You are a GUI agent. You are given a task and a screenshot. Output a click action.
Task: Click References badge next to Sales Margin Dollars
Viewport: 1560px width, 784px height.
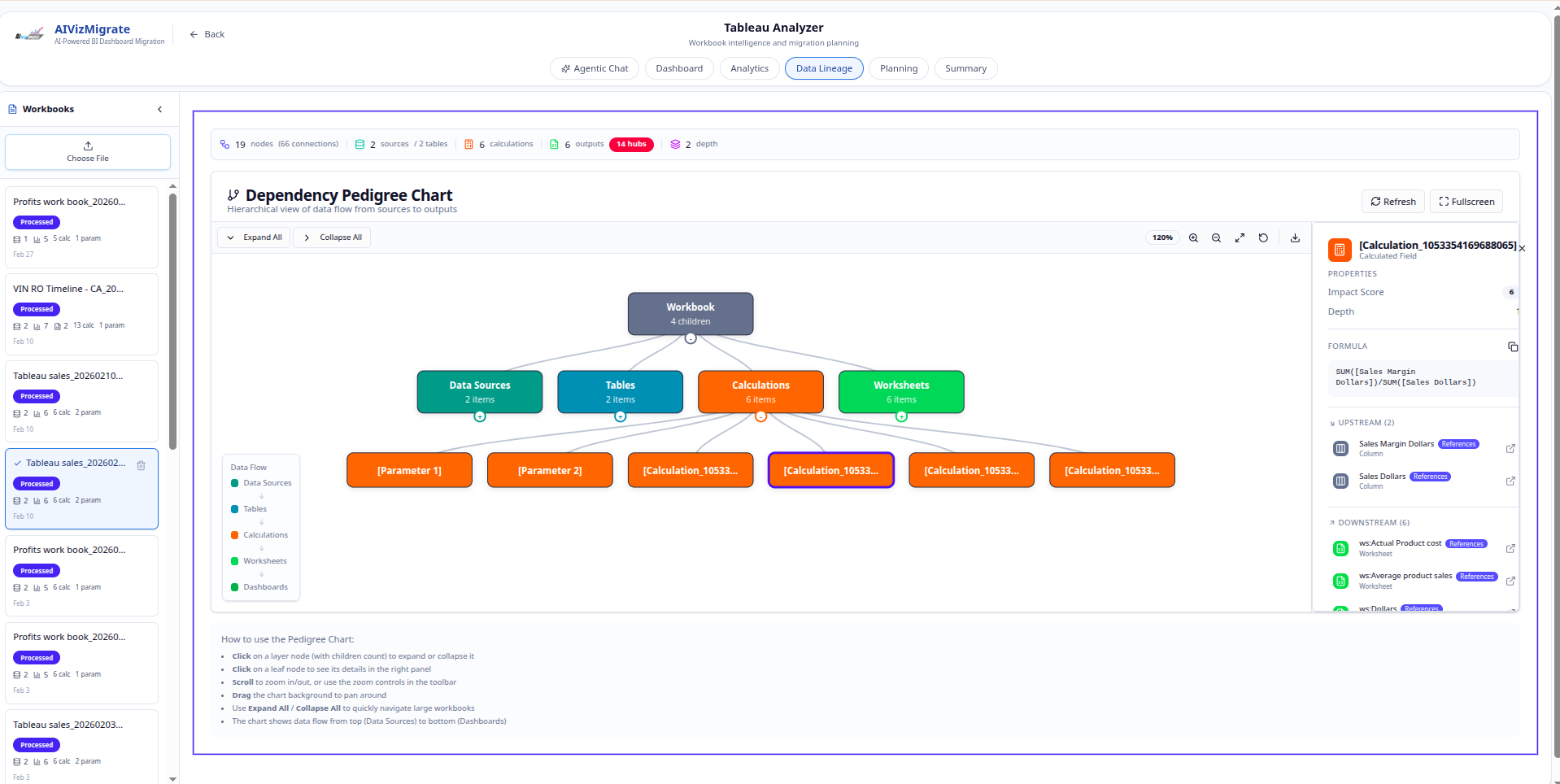click(1458, 444)
